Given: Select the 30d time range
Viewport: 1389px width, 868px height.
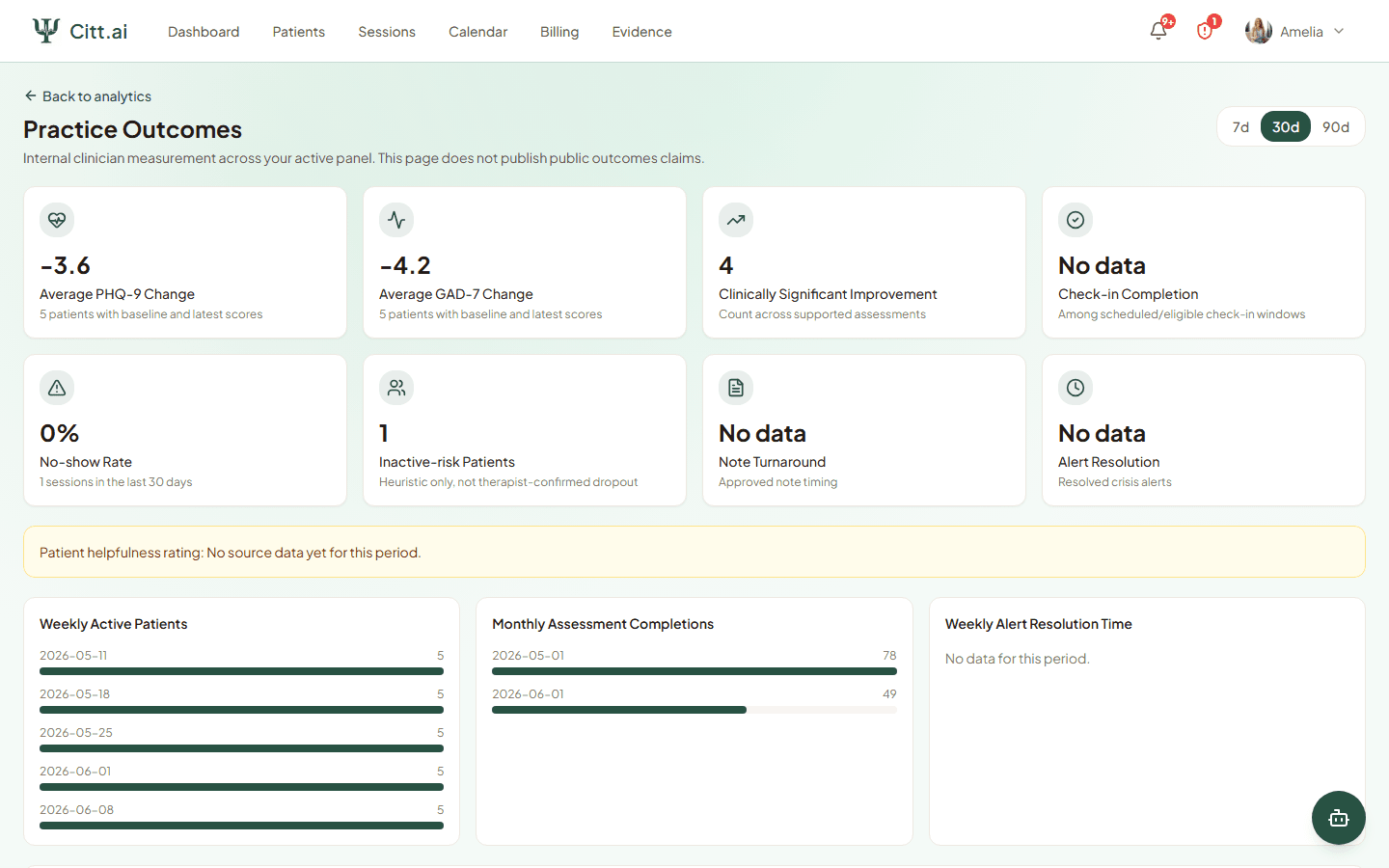Looking at the screenshot, I should [1286, 126].
